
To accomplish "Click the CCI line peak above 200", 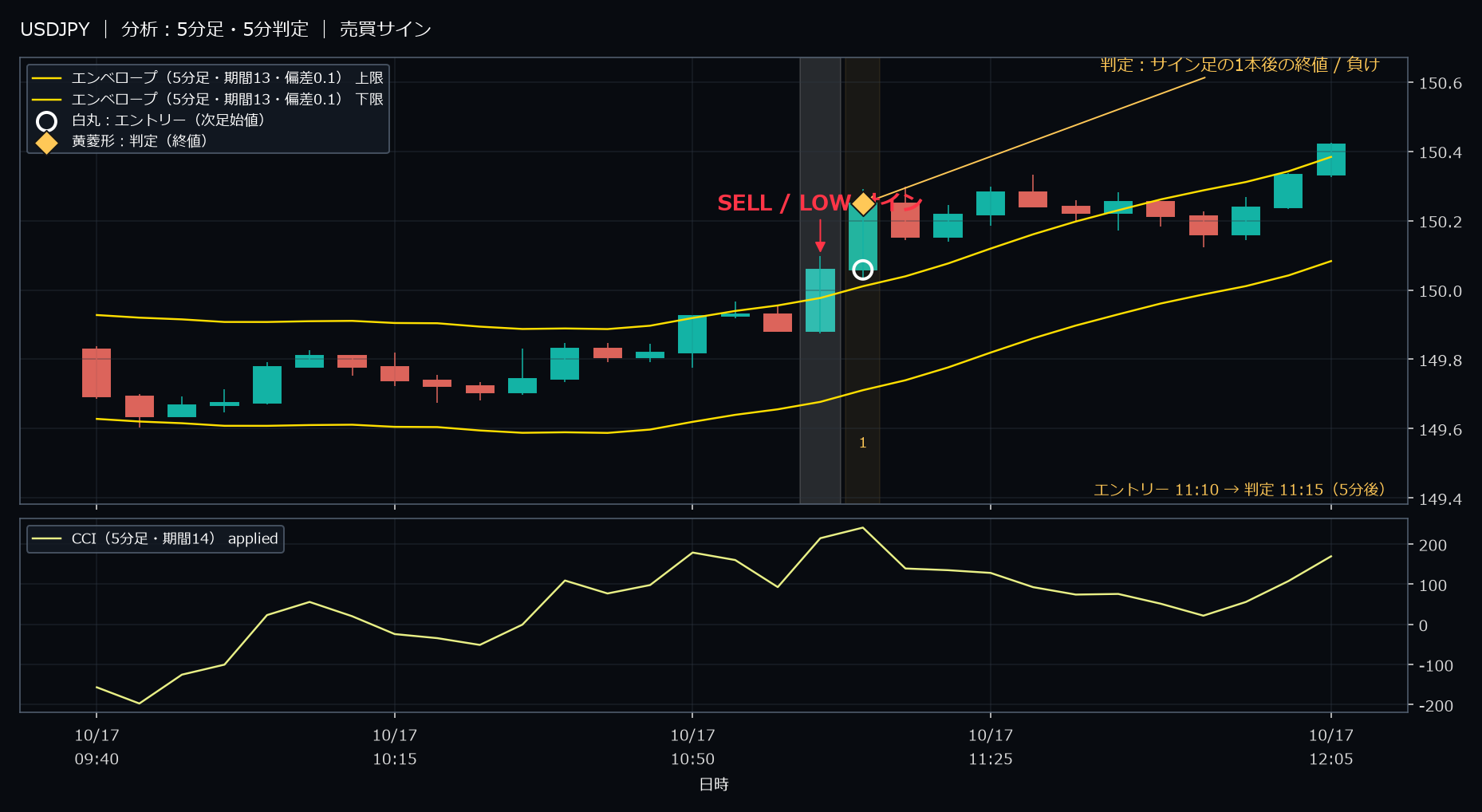I will (x=862, y=527).
